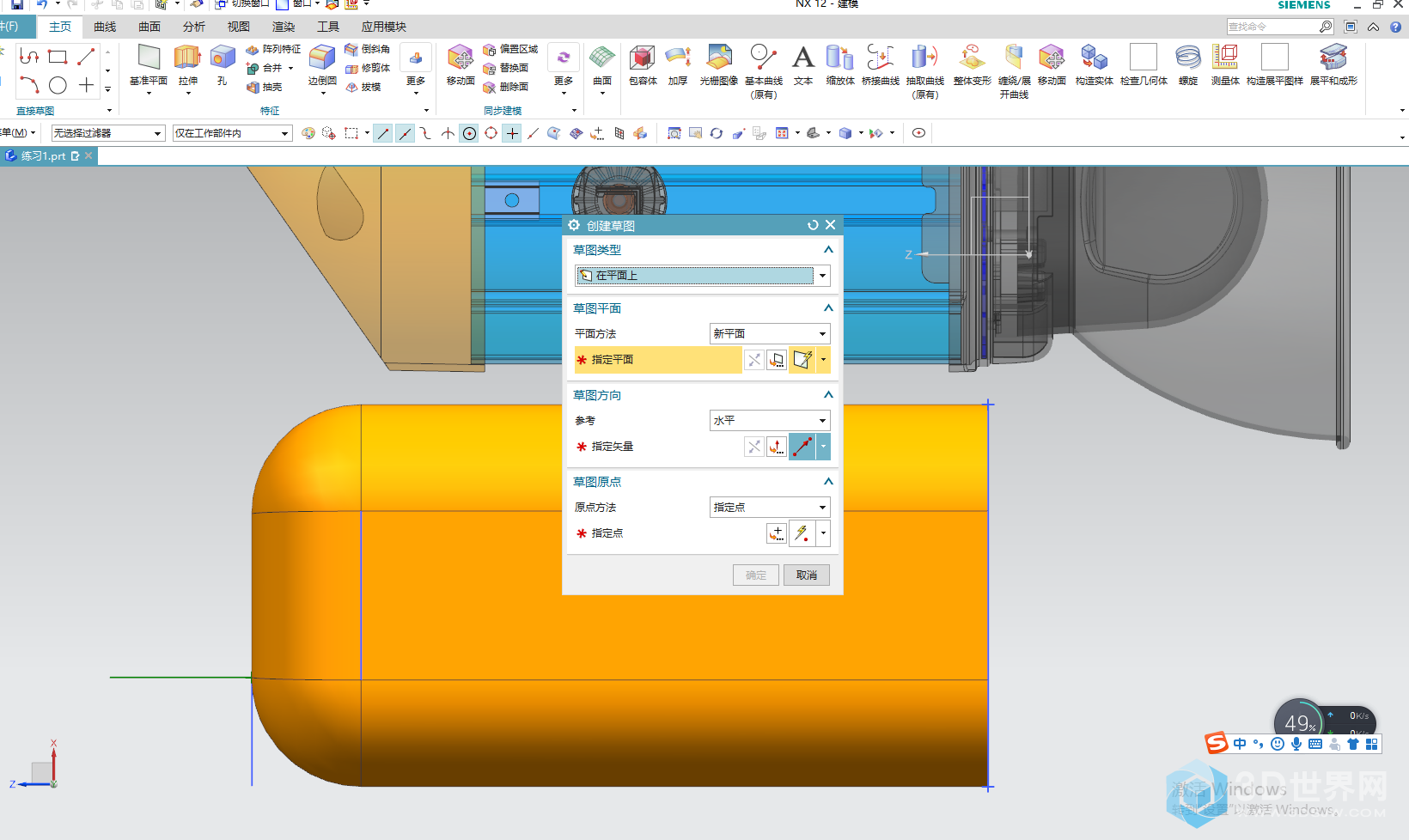Click the 光栅图像 raster image tool
Screen dimensions: 1409x840
[x=719, y=64]
